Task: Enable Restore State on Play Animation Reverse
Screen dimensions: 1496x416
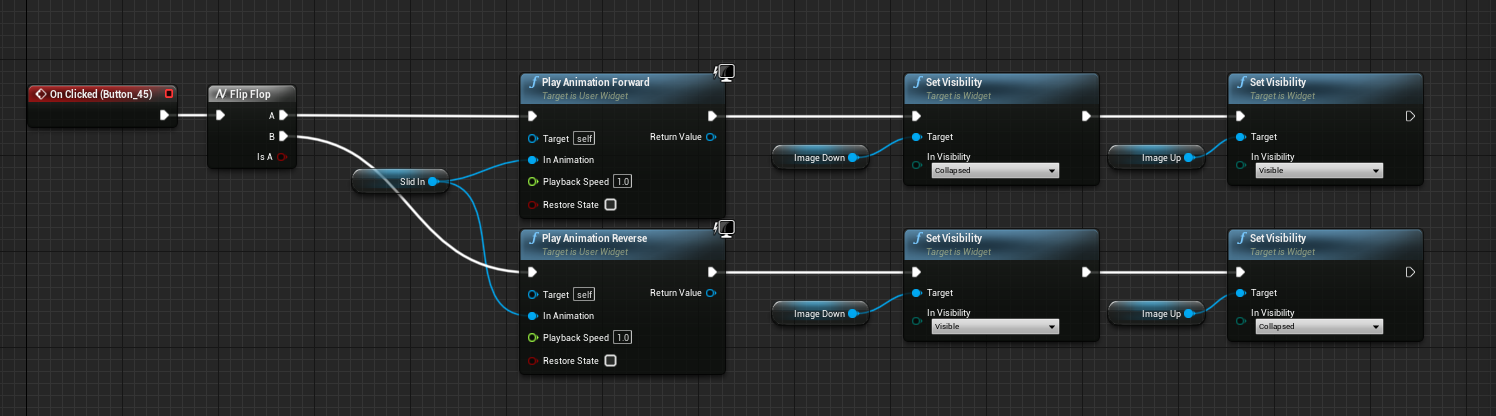Action: 610,361
